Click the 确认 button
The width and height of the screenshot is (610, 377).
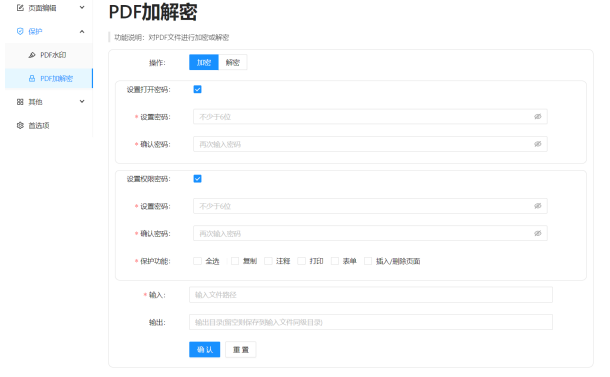205,349
